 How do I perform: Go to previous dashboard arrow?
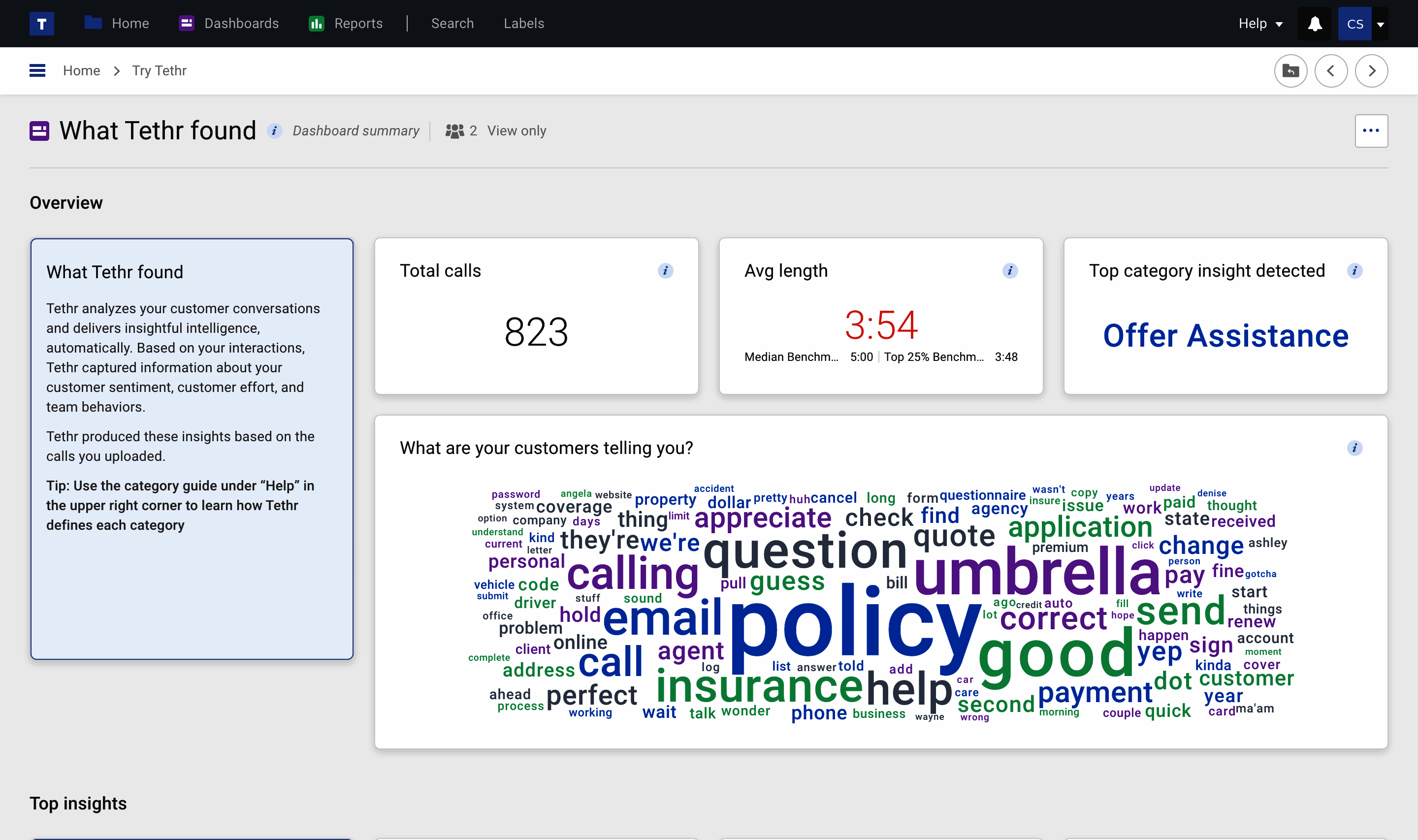point(1331,71)
